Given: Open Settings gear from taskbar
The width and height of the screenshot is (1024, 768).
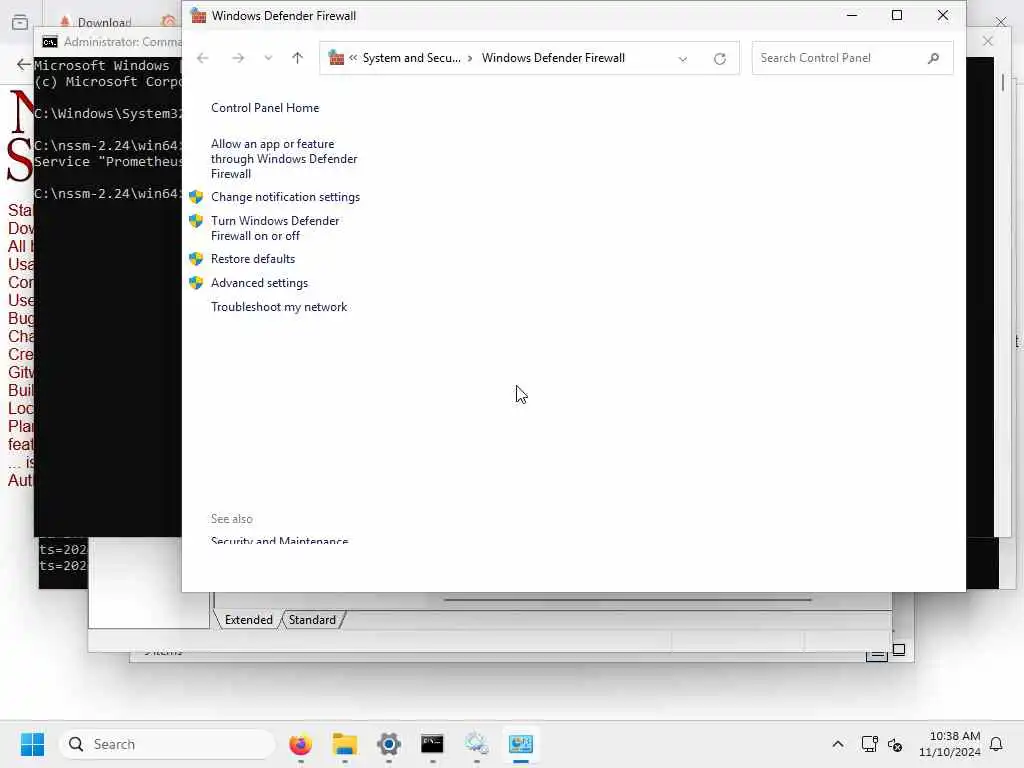Looking at the screenshot, I should pos(389,744).
